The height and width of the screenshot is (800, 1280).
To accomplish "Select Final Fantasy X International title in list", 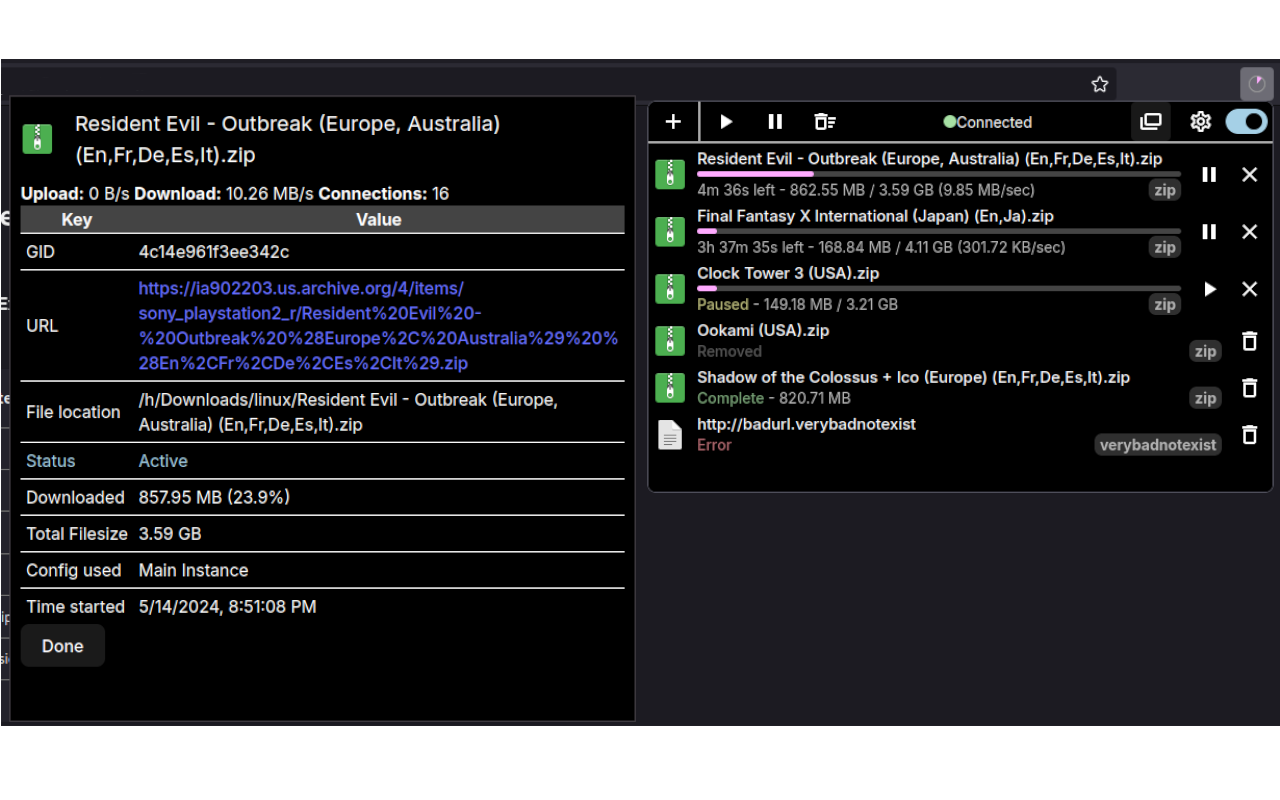I will (x=875, y=216).
